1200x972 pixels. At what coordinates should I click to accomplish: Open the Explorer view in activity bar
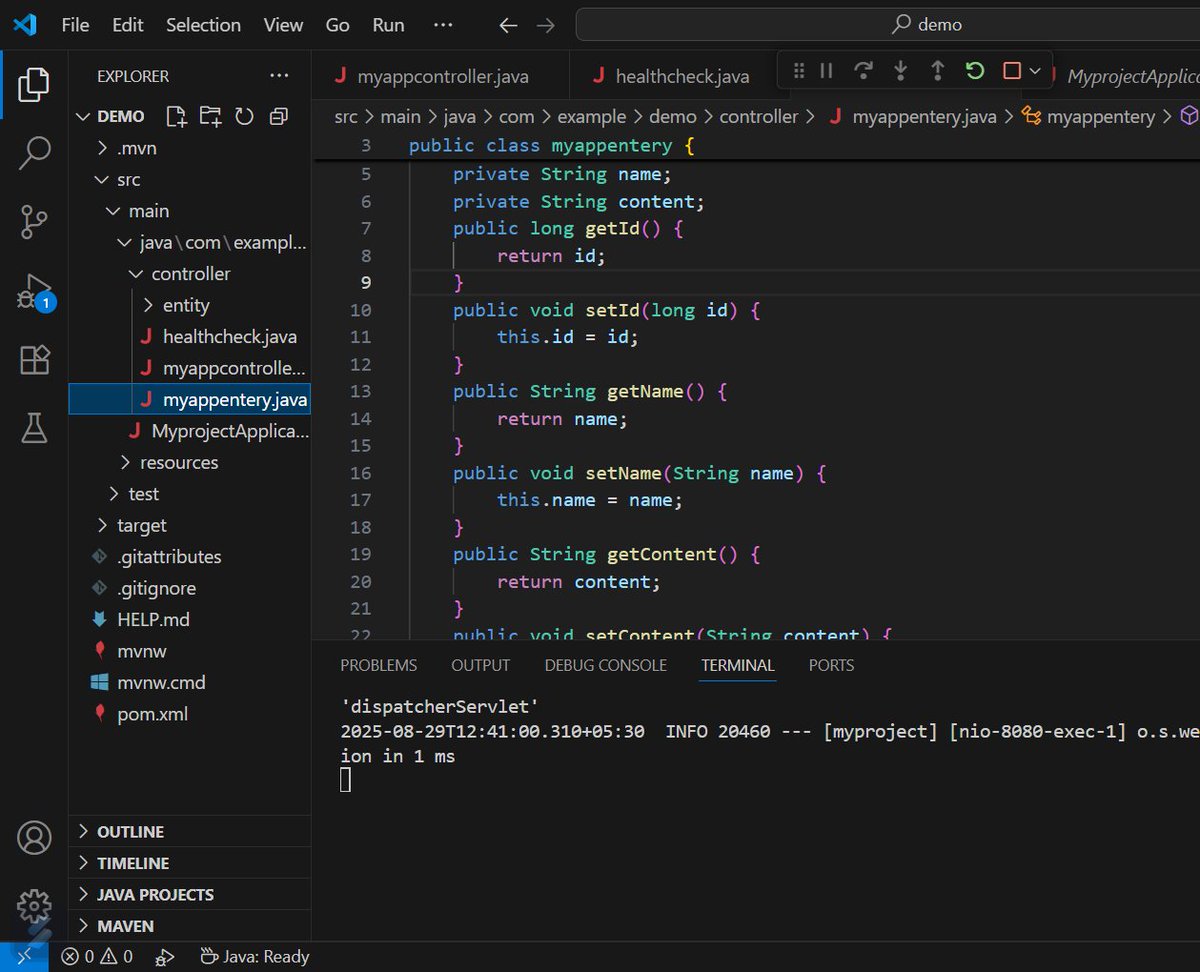click(x=34, y=84)
